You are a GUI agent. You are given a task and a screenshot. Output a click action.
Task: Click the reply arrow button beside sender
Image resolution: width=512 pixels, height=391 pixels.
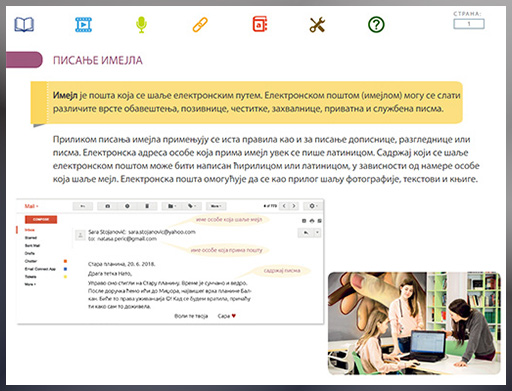click(306, 233)
